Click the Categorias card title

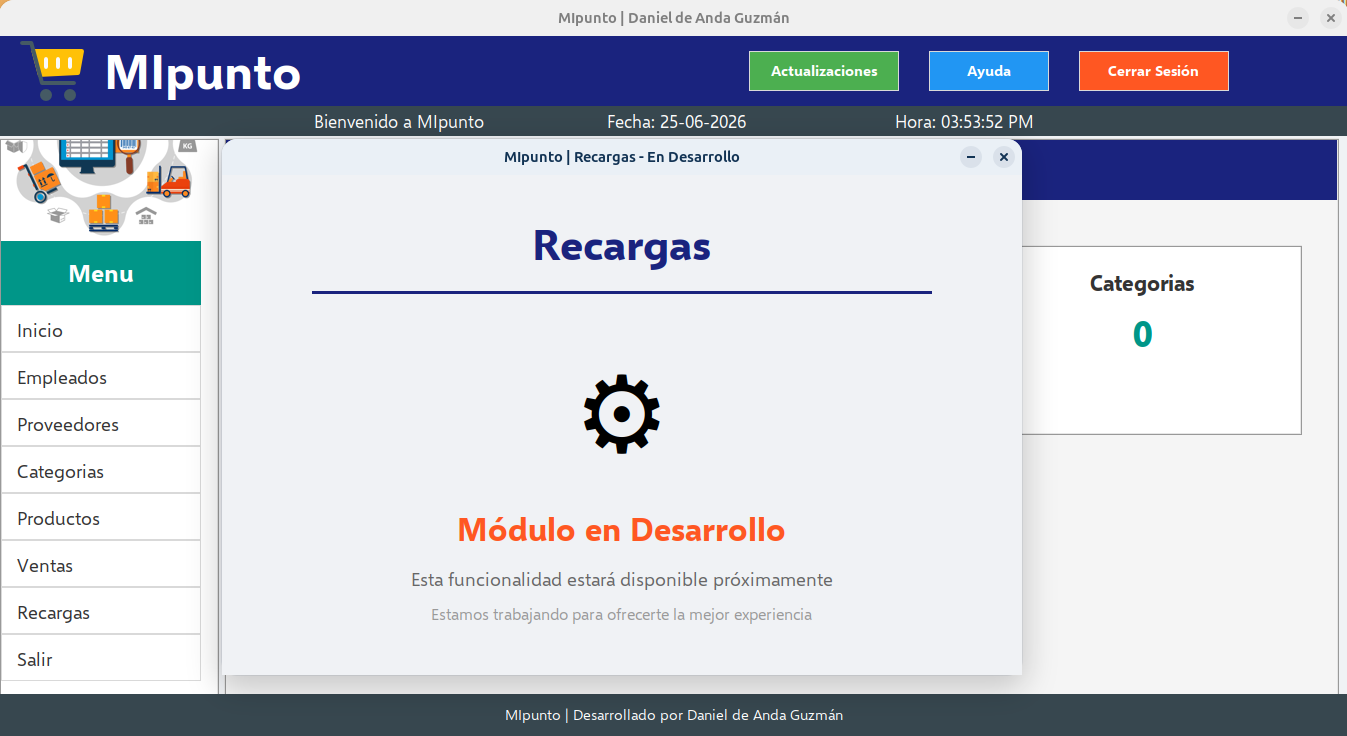[1142, 283]
